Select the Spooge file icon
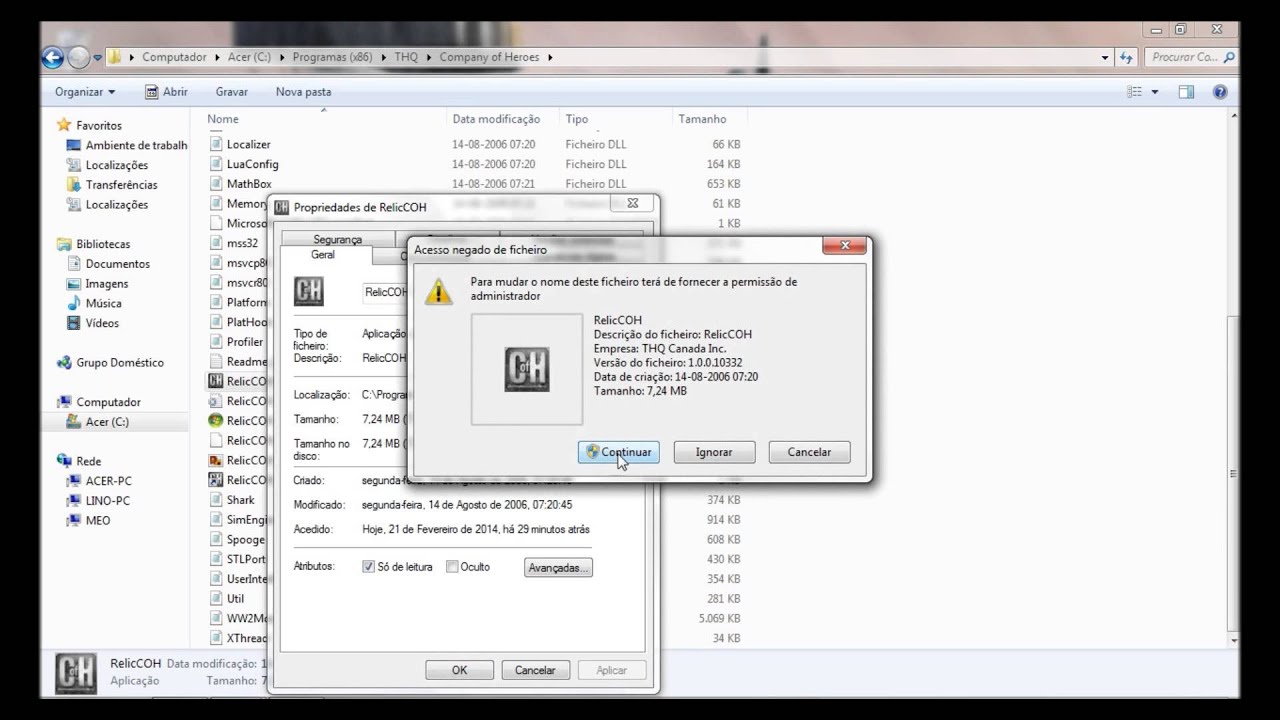 pyautogui.click(x=216, y=540)
